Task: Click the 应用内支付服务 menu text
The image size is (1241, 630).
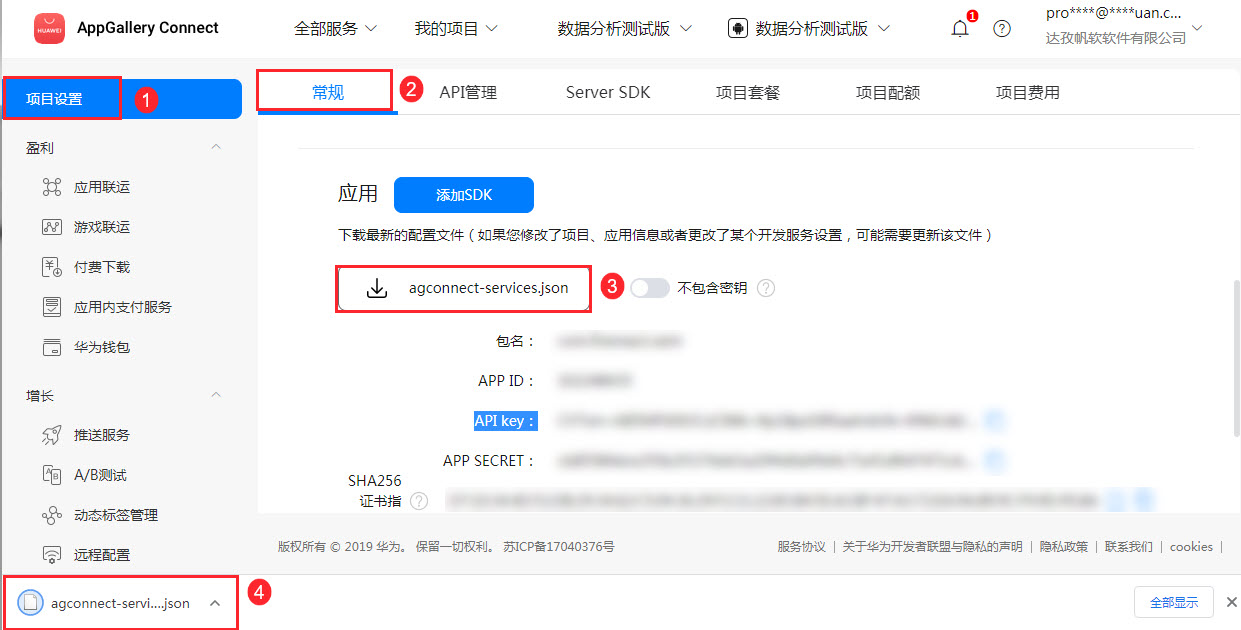Action: tap(123, 307)
